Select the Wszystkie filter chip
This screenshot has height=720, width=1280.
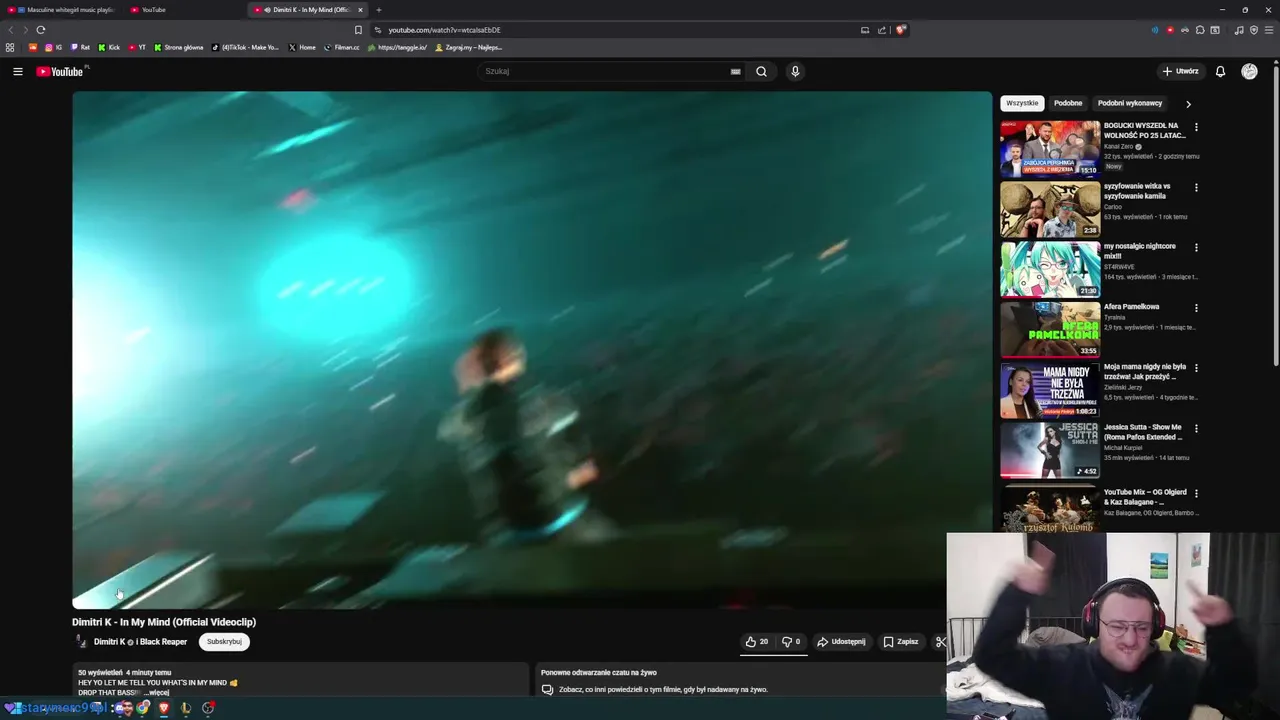tap(1022, 103)
